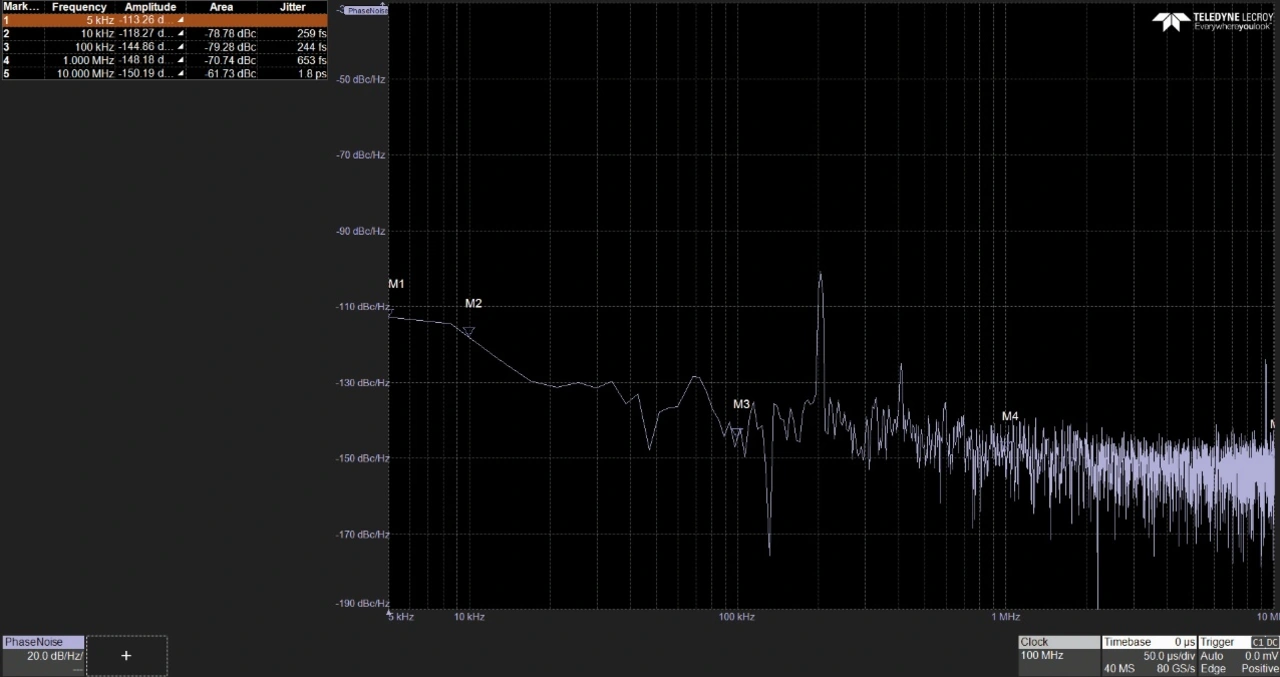Click the Area column header
Screen dimensions: 1280x677
221,7
